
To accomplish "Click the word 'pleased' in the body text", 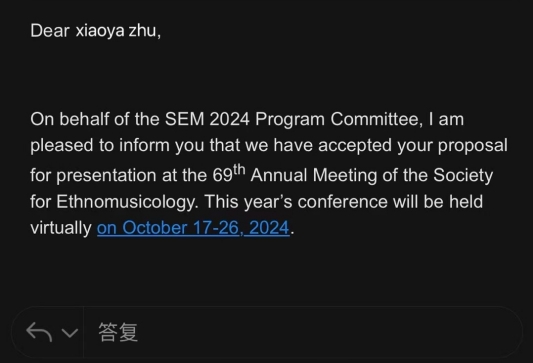I will (x=62, y=146).
